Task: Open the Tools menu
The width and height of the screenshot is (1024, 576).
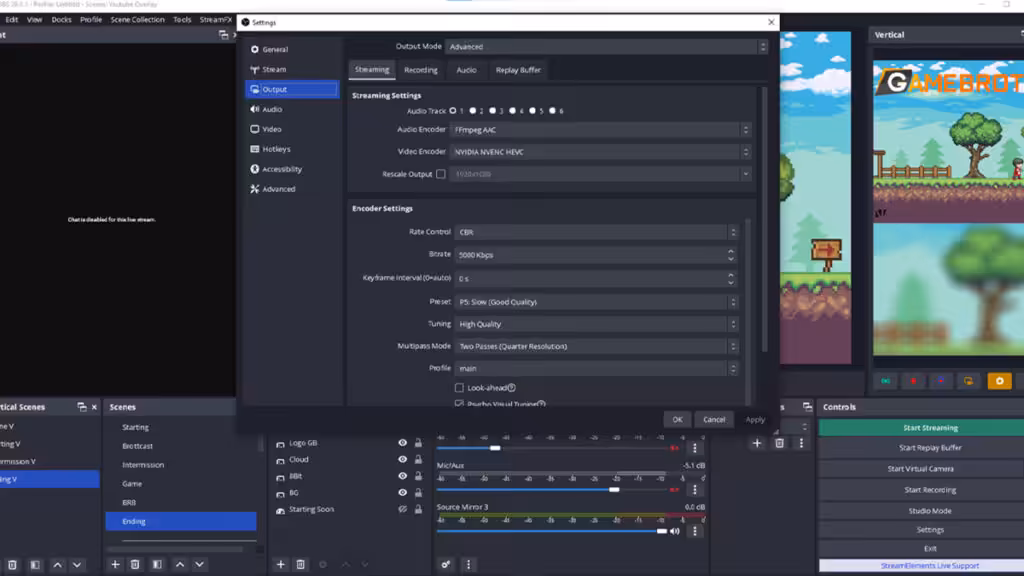Action: [x=182, y=18]
